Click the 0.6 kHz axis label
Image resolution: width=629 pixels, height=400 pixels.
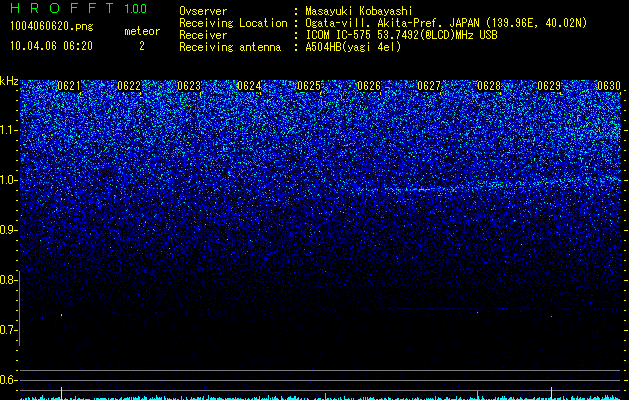pos(8,380)
